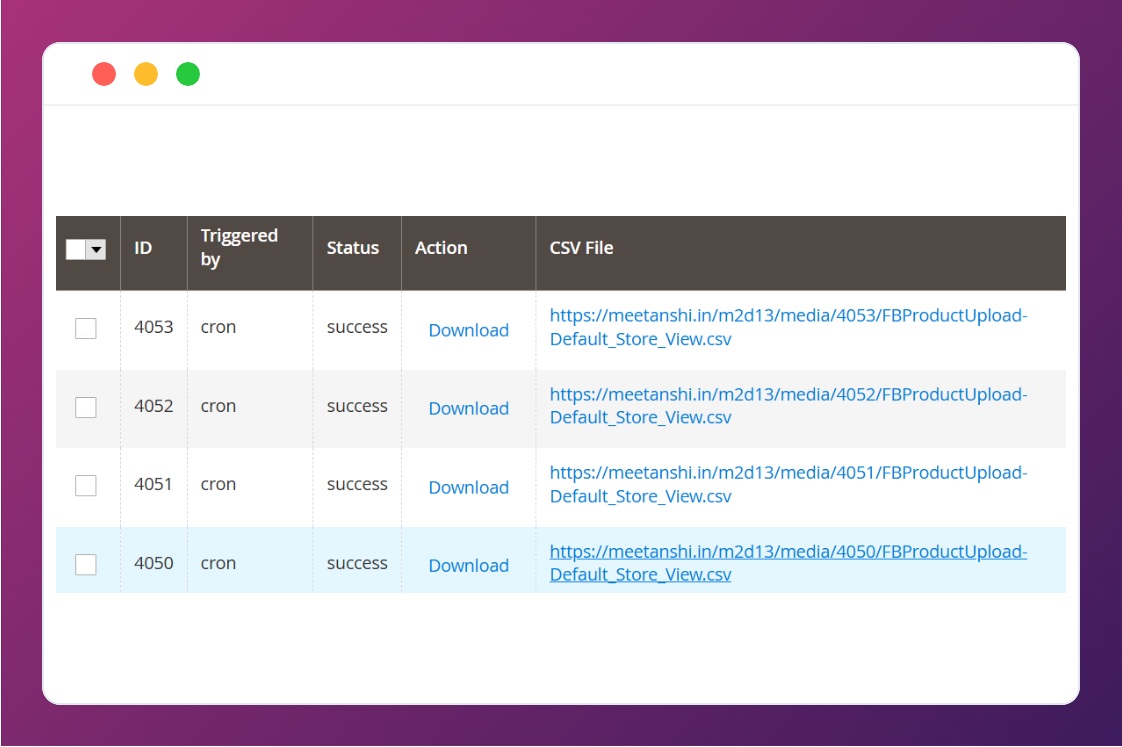Viewport: 1122px width, 747px height.
Task: Select 'success' status in row 4050
Action: tap(357, 564)
